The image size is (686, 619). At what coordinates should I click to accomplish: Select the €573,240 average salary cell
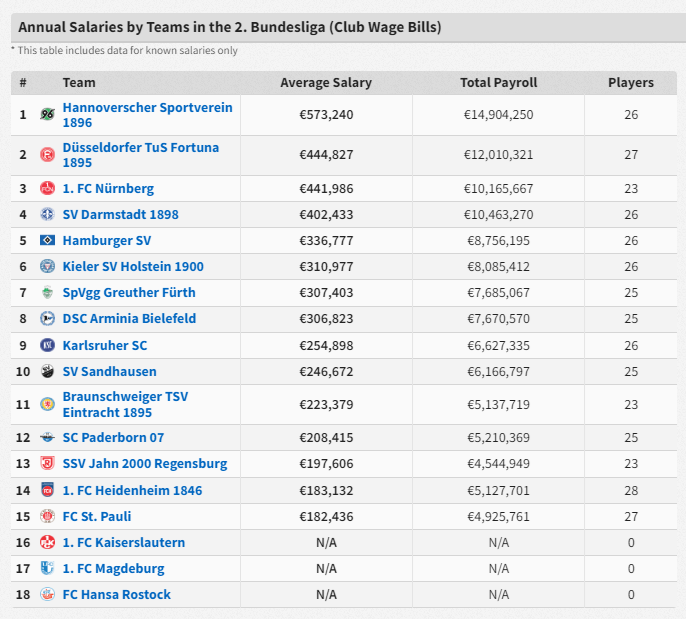[x=326, y=115]
